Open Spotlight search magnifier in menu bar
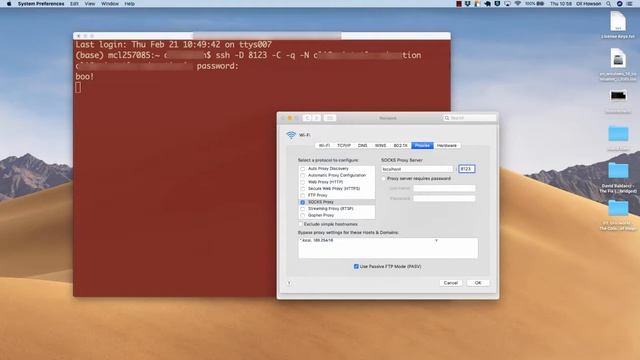The image size is (640, 360). [x=609, y=4]
